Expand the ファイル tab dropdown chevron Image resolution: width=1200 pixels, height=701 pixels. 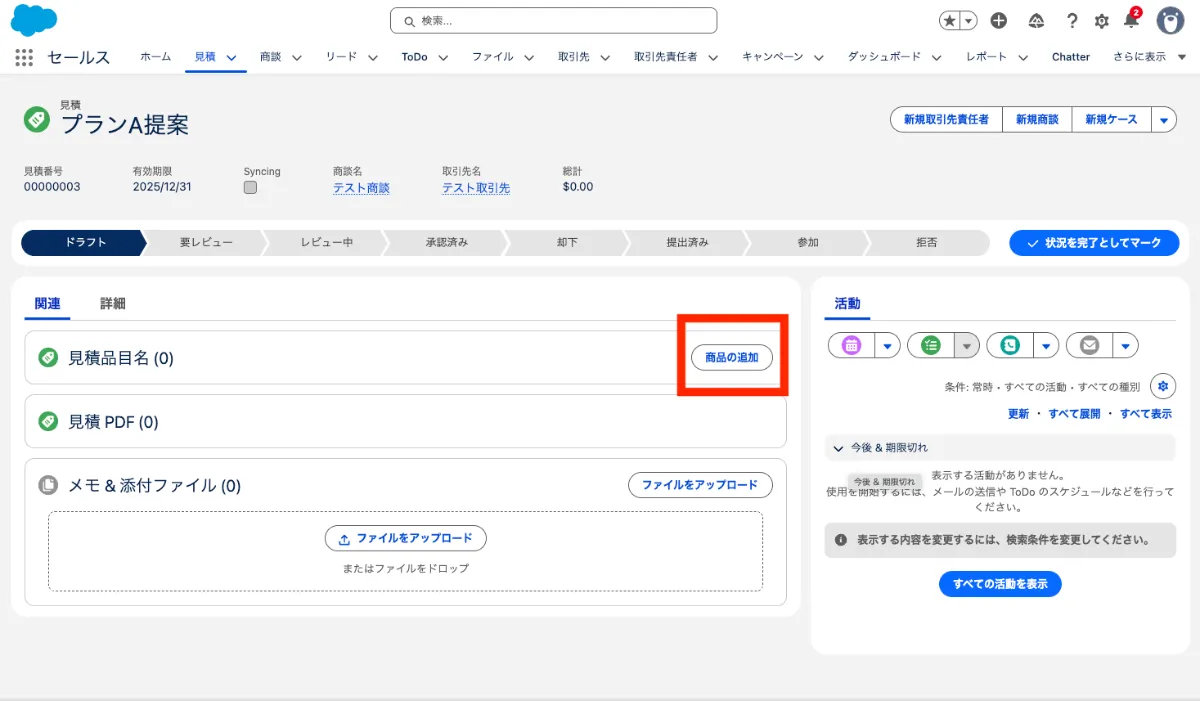529,58
